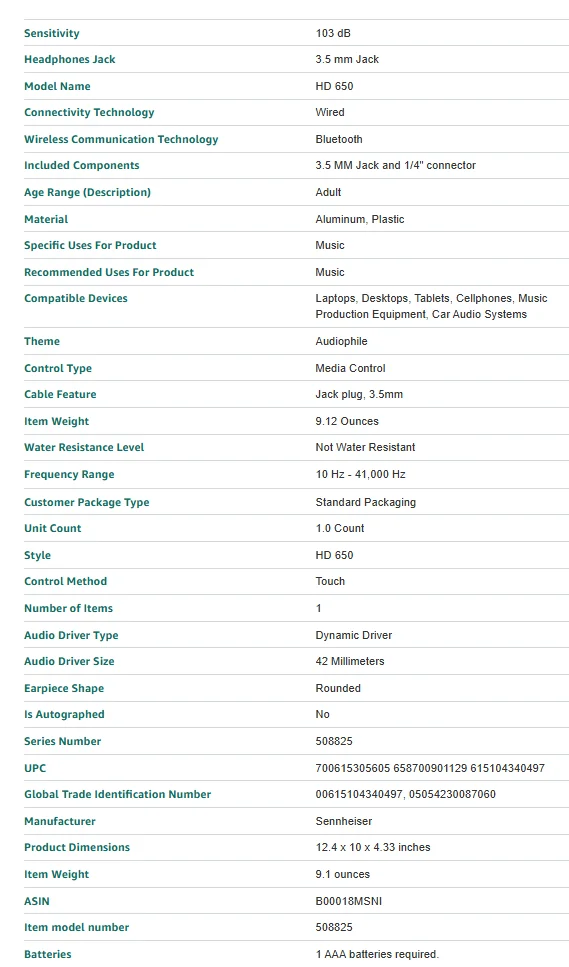Select the Audiophile theme value
Screen dimensions: 569x967
click(342, 342)
